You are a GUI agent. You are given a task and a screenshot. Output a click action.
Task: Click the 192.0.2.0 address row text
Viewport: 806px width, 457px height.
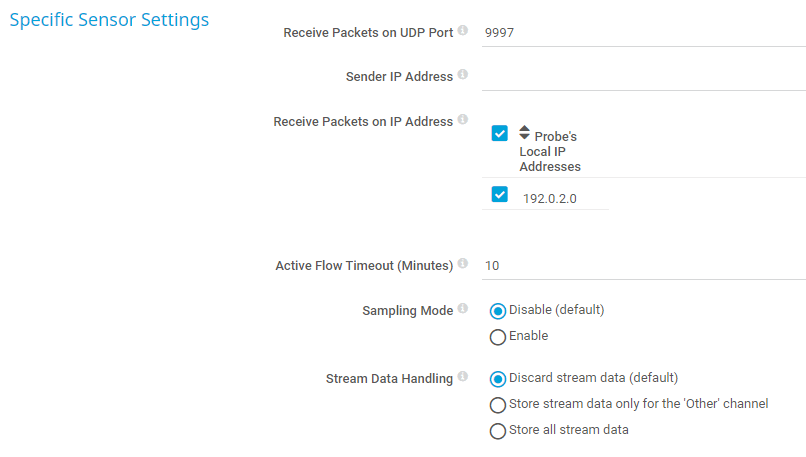point(548,198)
